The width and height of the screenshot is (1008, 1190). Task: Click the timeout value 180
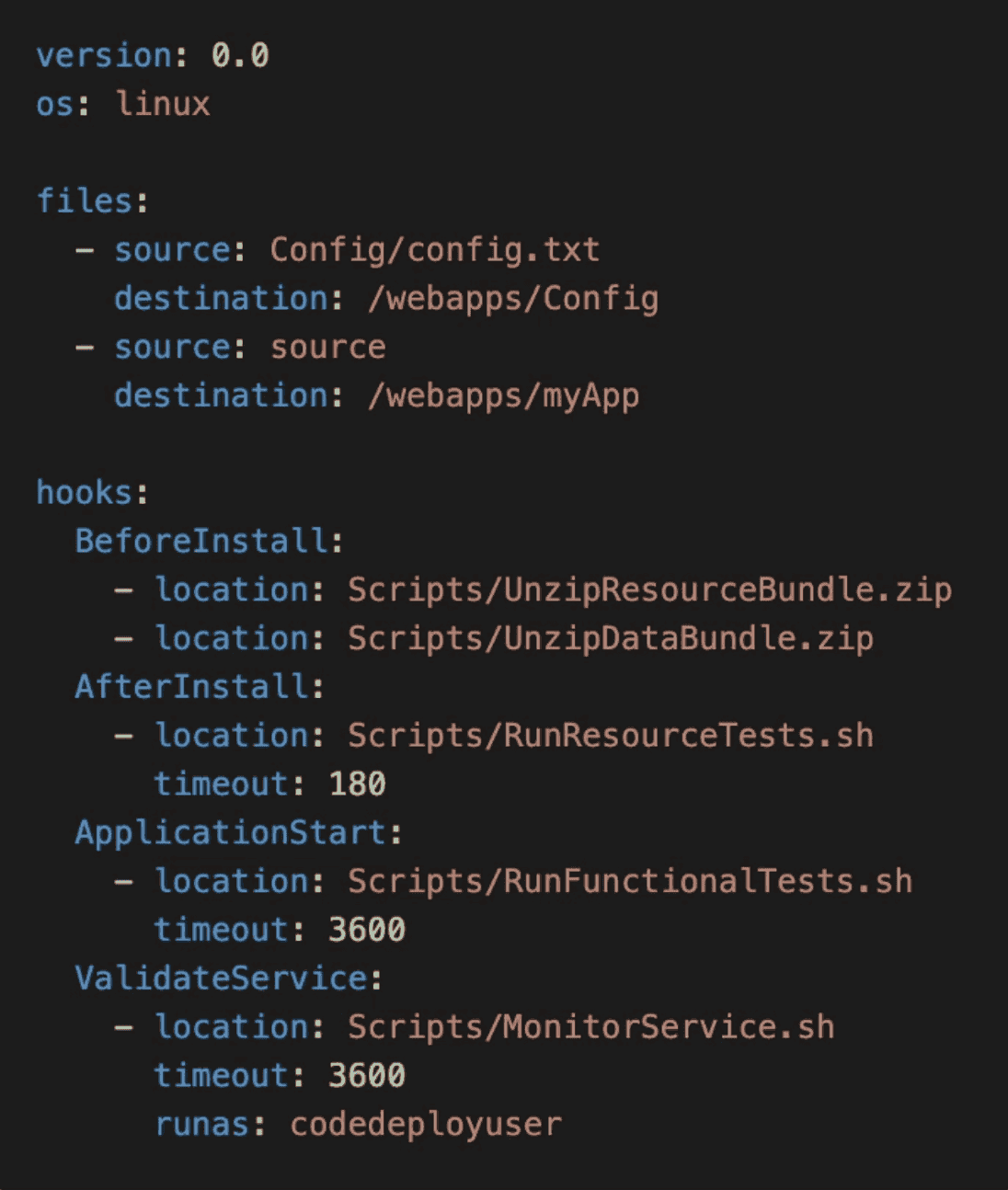click(x=357, y=784)
